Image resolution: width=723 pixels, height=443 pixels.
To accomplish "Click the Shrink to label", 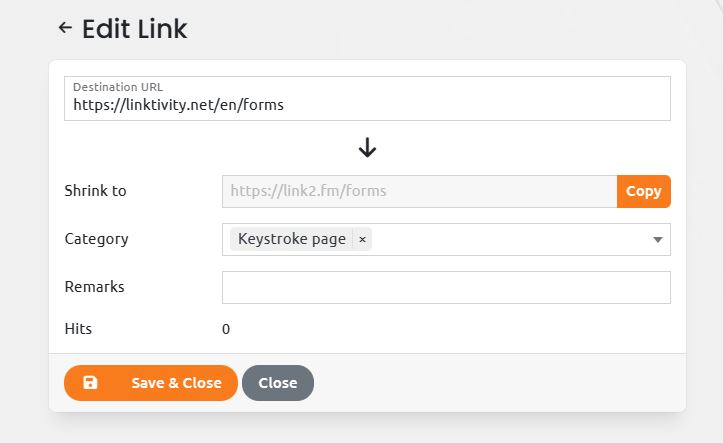I will pos(95,191).
